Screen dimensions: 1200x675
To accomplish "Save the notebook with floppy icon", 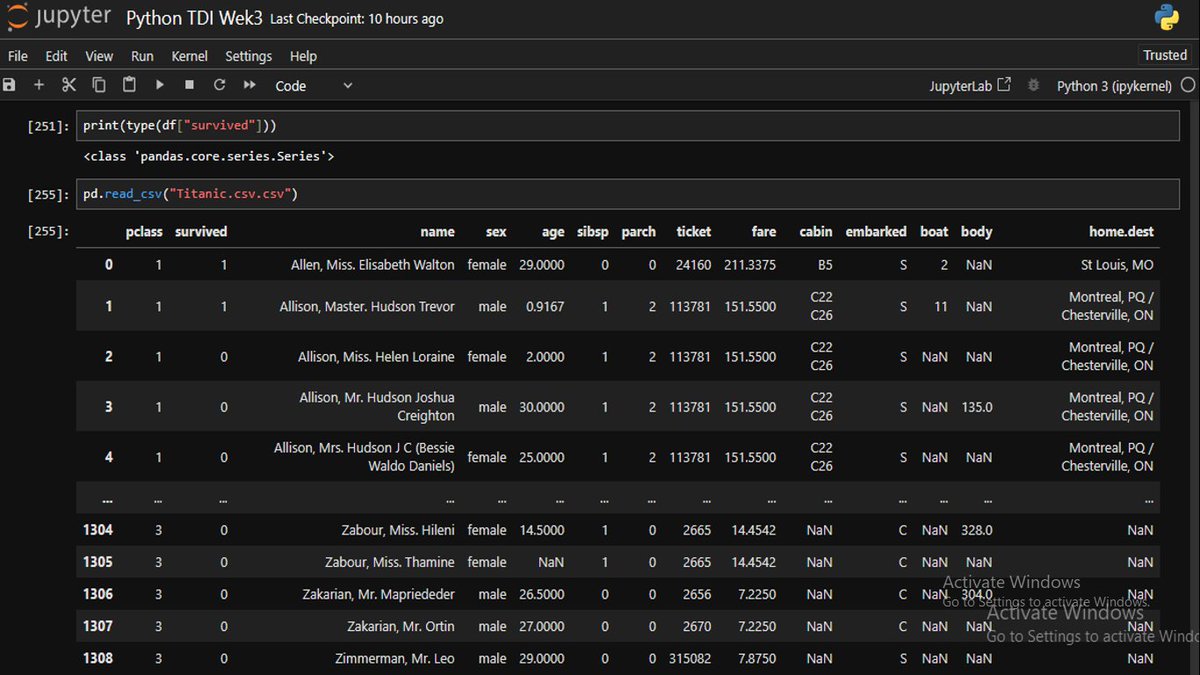I will (10, 86).
